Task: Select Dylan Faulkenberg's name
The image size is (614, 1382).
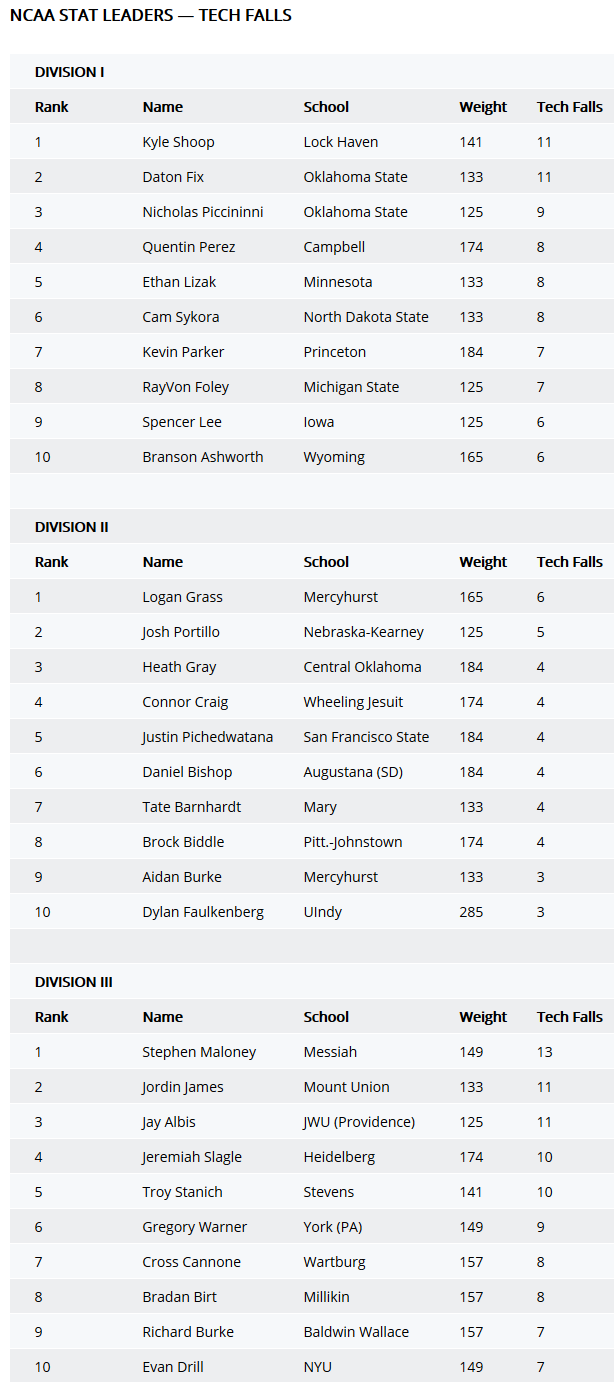Action: point(202,912)
